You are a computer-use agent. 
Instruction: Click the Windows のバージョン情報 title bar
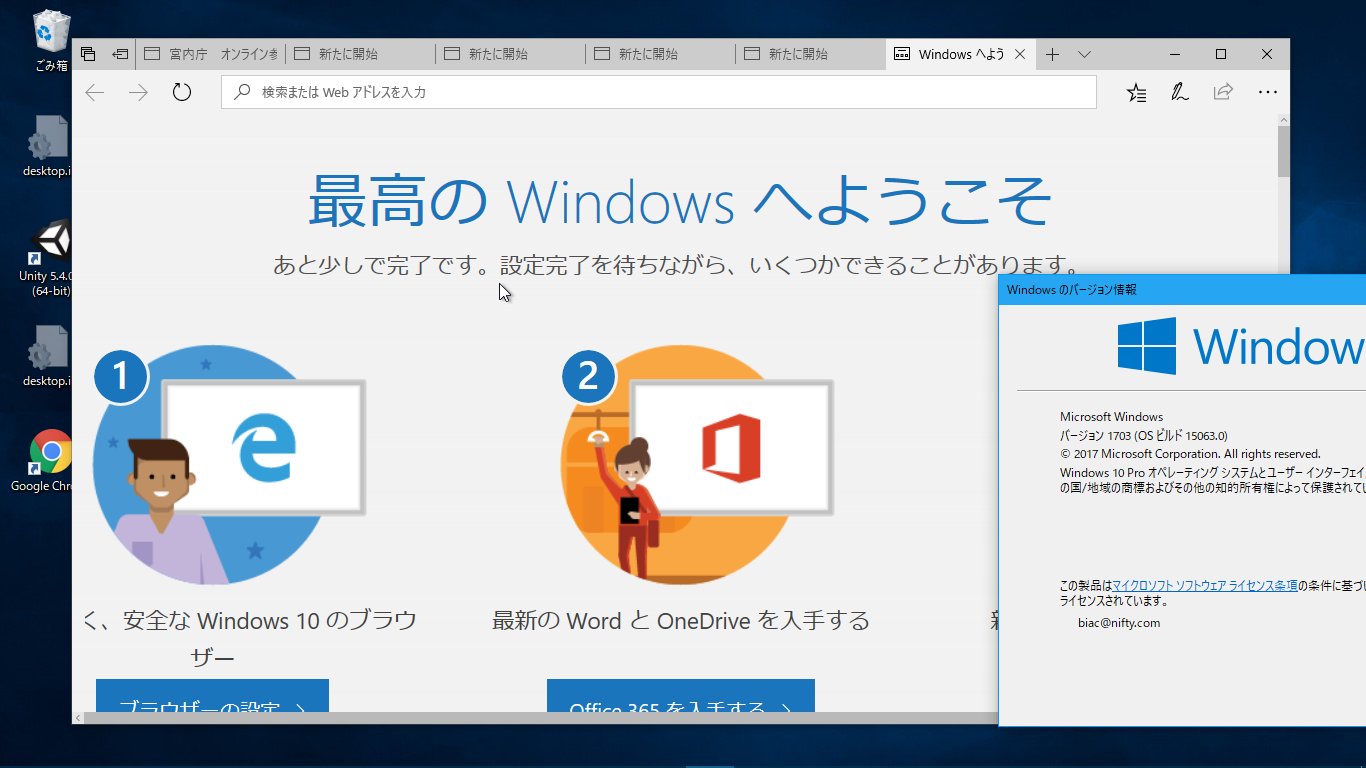pos(1182,290)
